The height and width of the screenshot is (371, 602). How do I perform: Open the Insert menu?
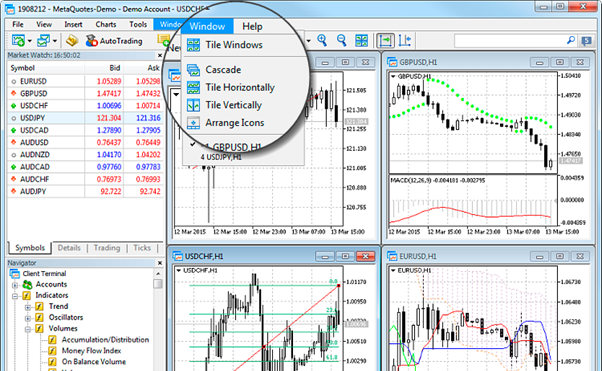tap(73, 25)
